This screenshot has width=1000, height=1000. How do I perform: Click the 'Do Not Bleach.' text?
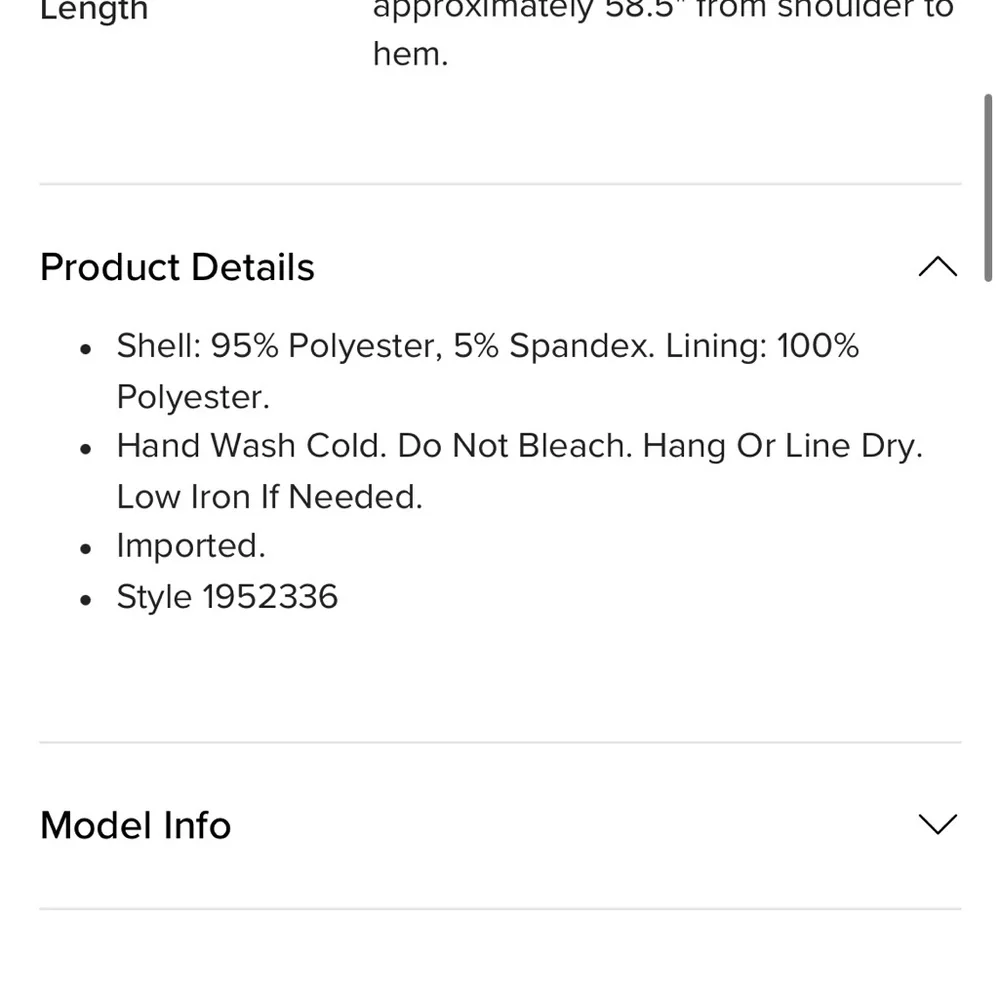[515, 446]
